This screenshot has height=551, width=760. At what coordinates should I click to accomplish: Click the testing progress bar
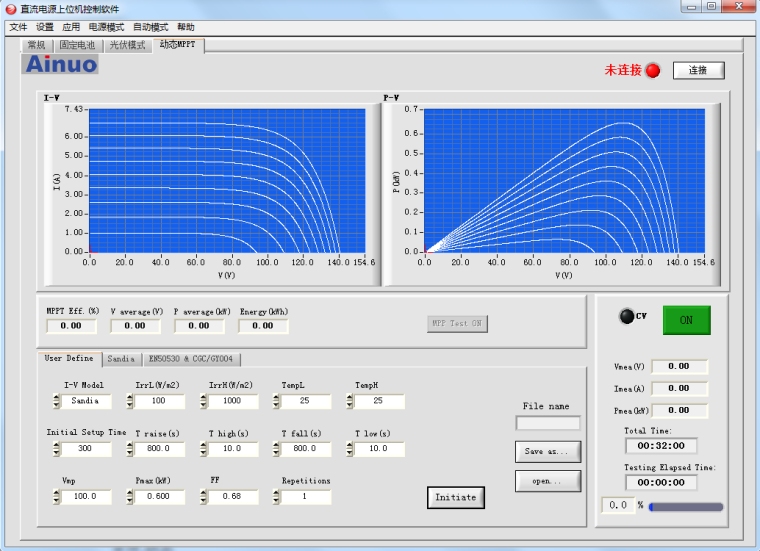point(685,507)
